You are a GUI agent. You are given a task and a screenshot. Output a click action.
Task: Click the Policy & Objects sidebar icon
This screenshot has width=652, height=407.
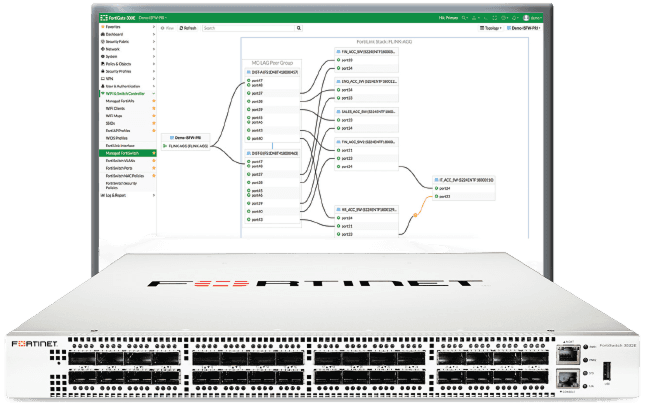click(x=103, y=64)
